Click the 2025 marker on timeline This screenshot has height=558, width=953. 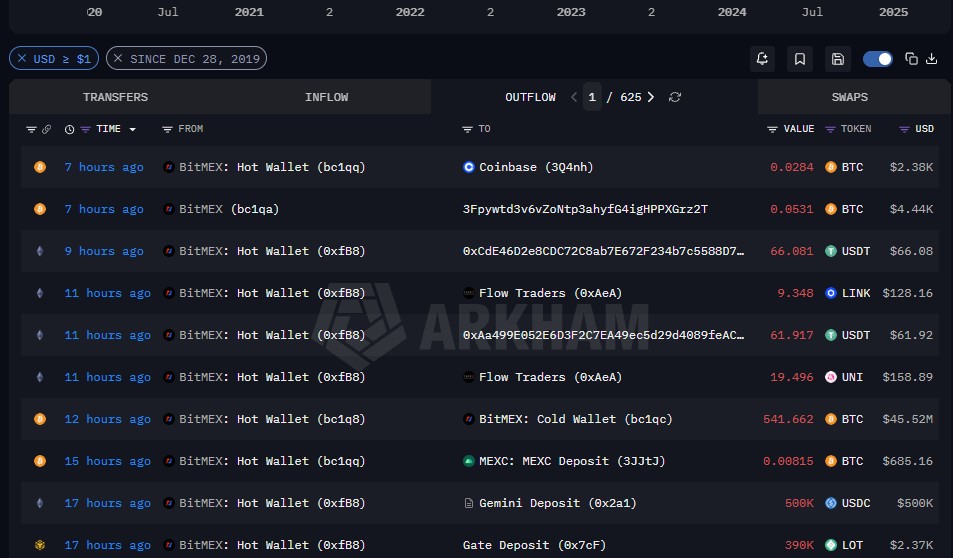[x=893, y=12]
